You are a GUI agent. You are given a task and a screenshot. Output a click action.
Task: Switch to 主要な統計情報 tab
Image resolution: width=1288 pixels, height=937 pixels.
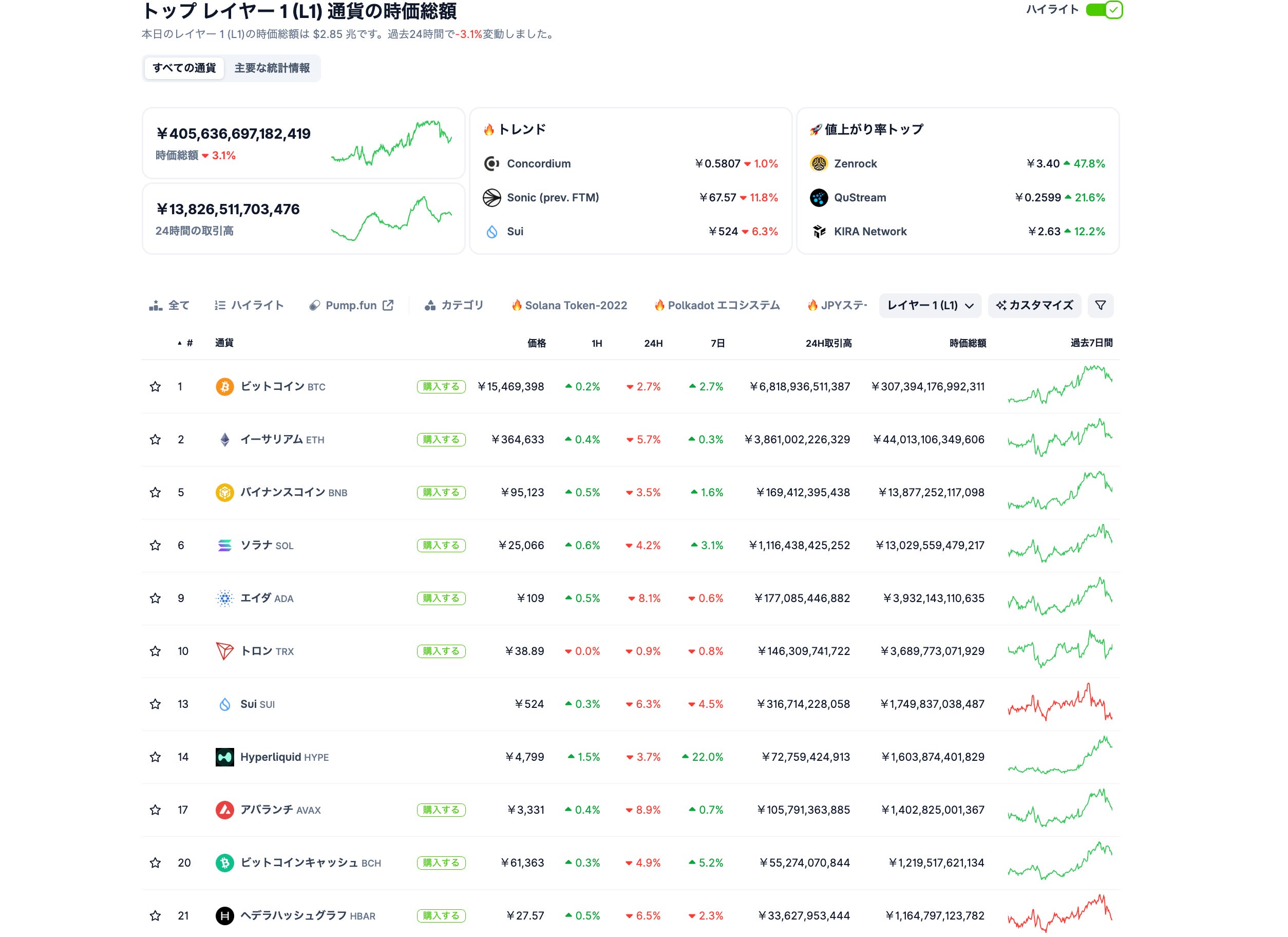point(272,68)
